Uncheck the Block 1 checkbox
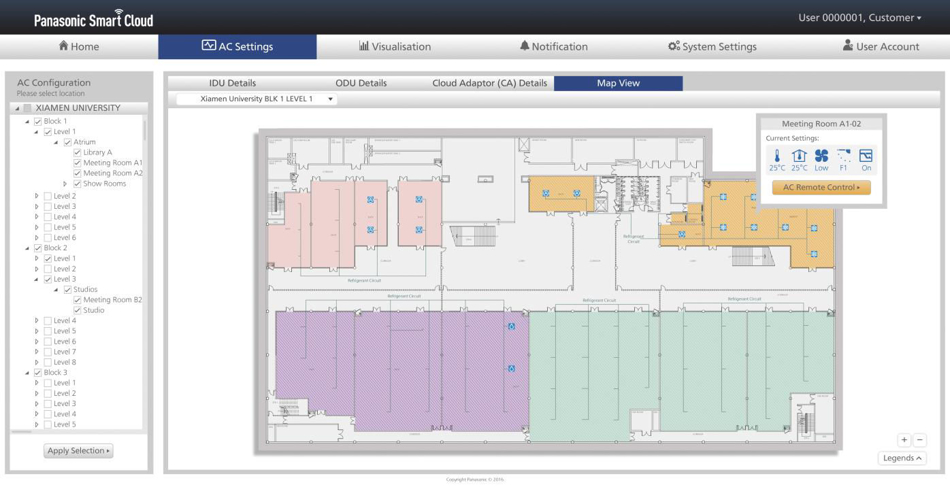The image size is (950, 487). [x=38, y=122]
